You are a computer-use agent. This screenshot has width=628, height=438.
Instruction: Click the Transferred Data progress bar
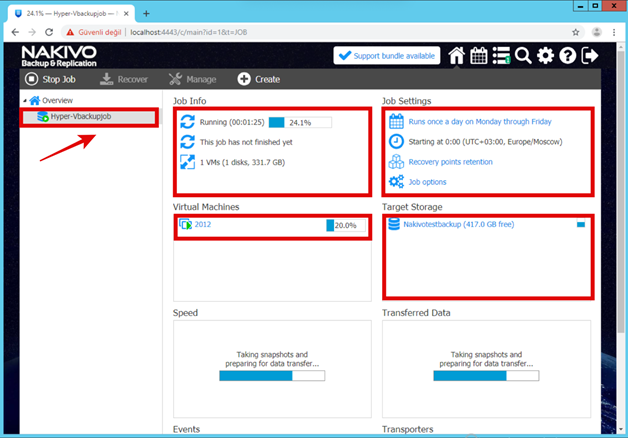click(486, 376)
